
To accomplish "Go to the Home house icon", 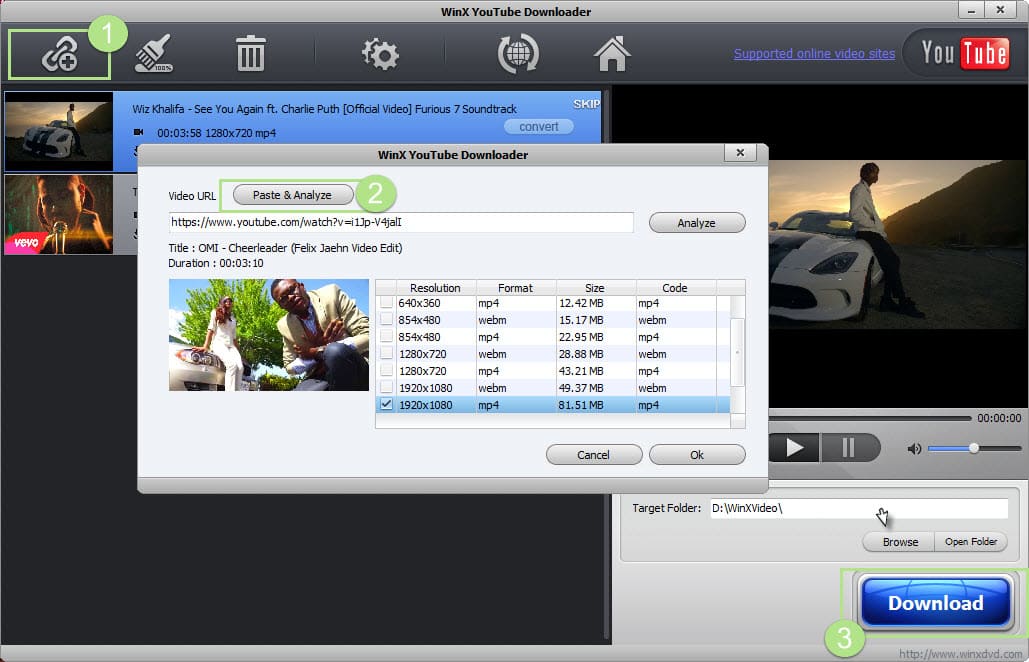I will point(612,54).
